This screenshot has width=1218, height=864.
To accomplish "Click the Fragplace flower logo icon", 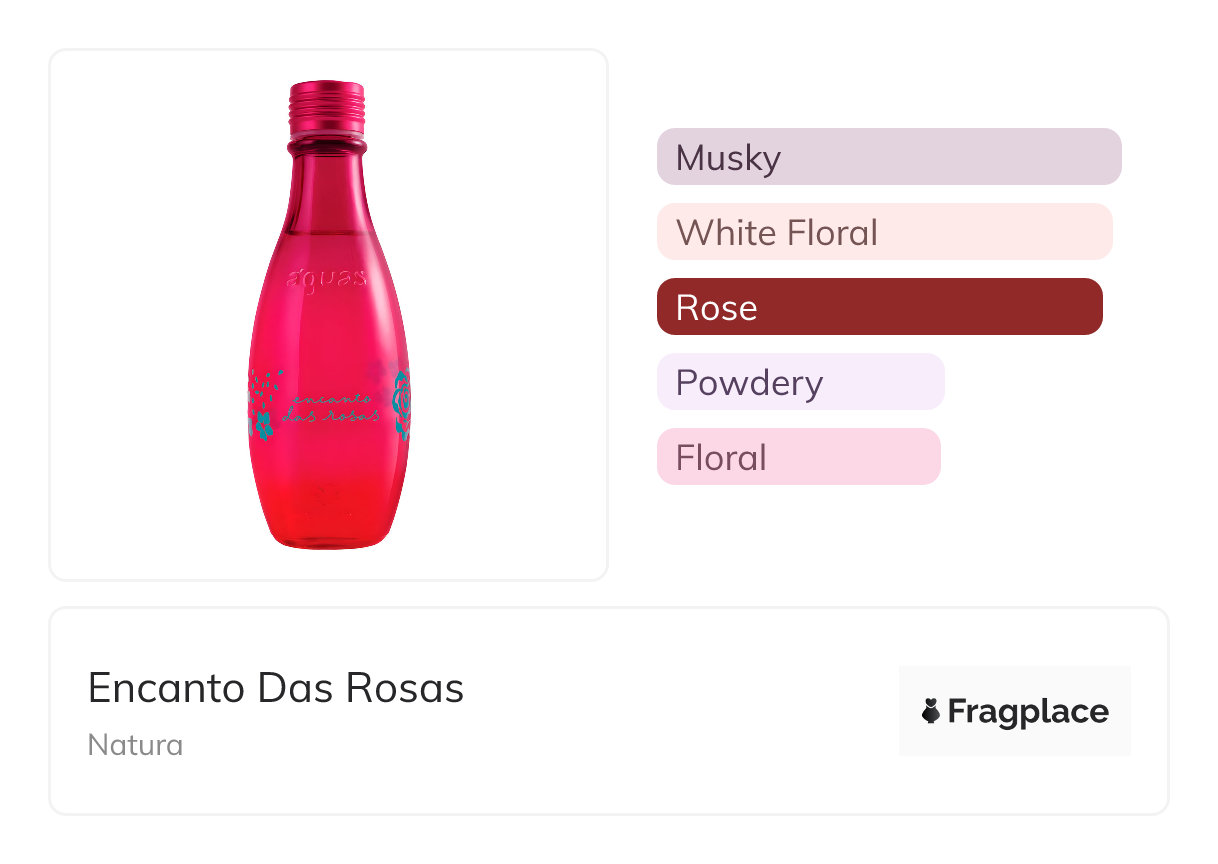I will click(x=931, y=712).
